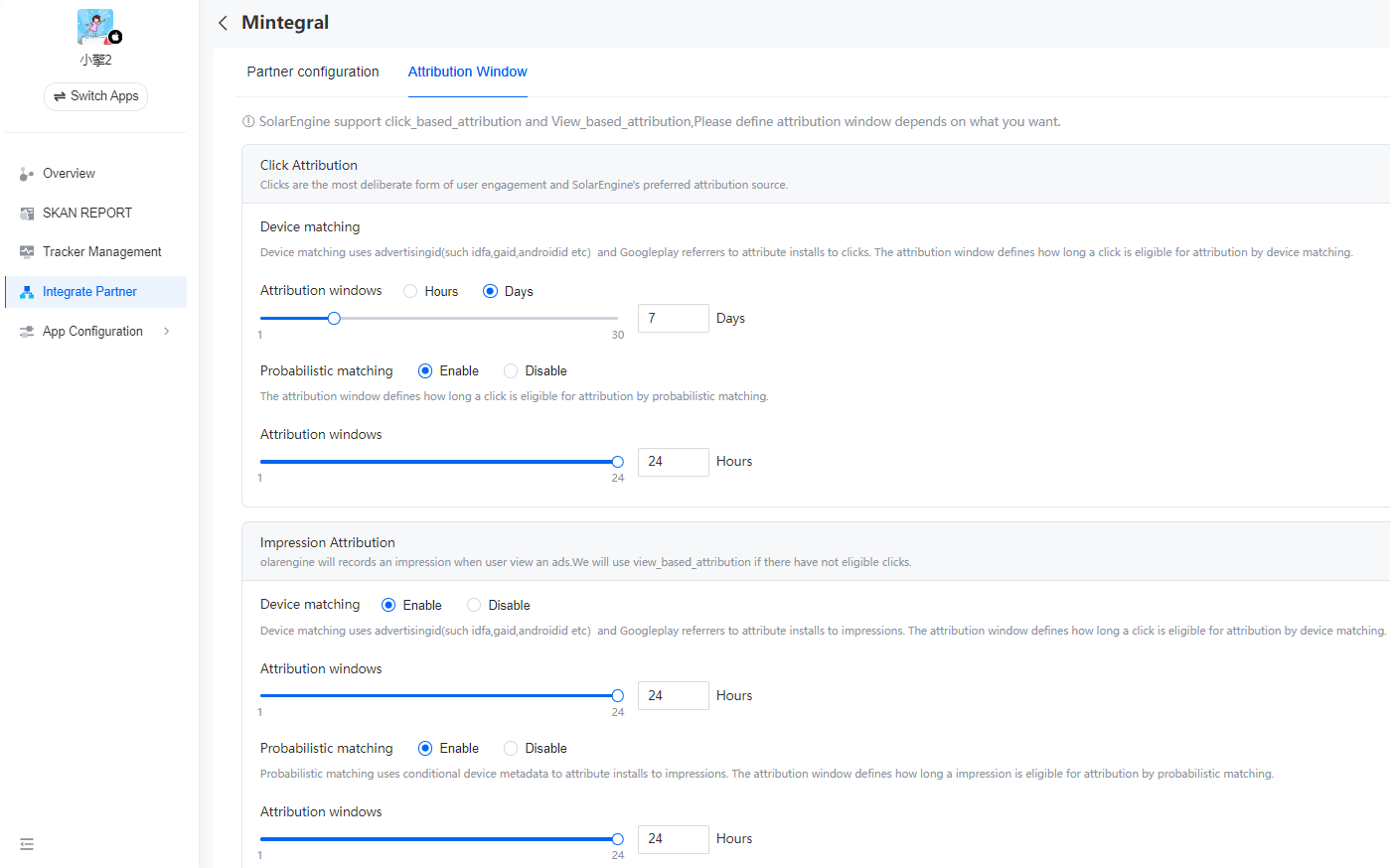Click the Days input field showing 7
Screen dimensions: 1390x868
pyautogui.click(x=674, y=318)
